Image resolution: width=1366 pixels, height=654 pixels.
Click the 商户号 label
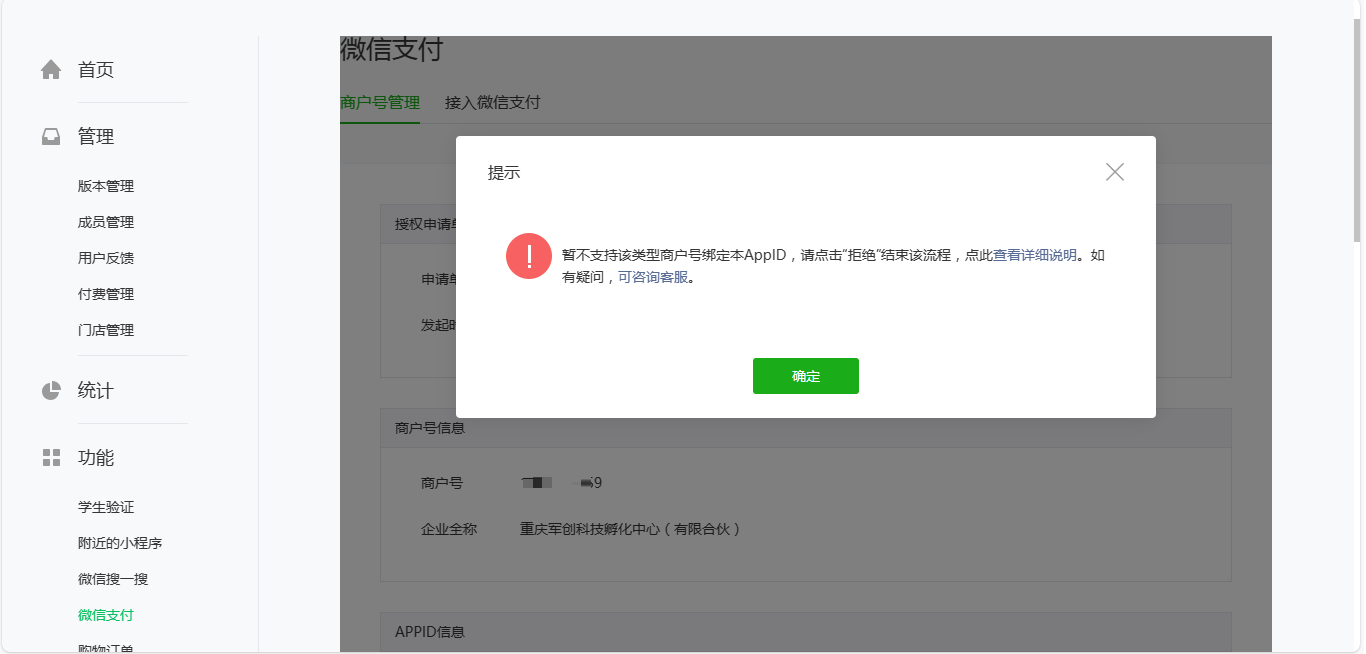442,483
